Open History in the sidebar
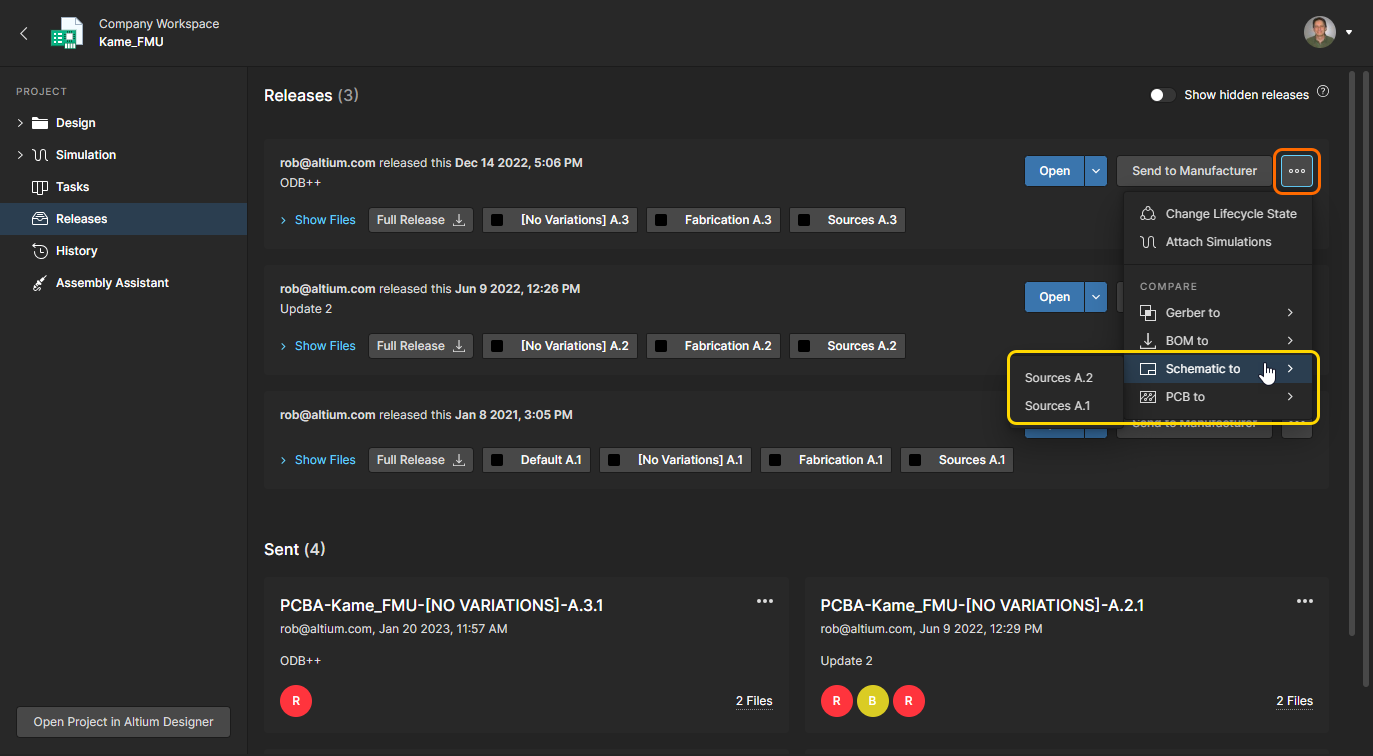This screenshot has height=756, width=1373. click(77, 251)
